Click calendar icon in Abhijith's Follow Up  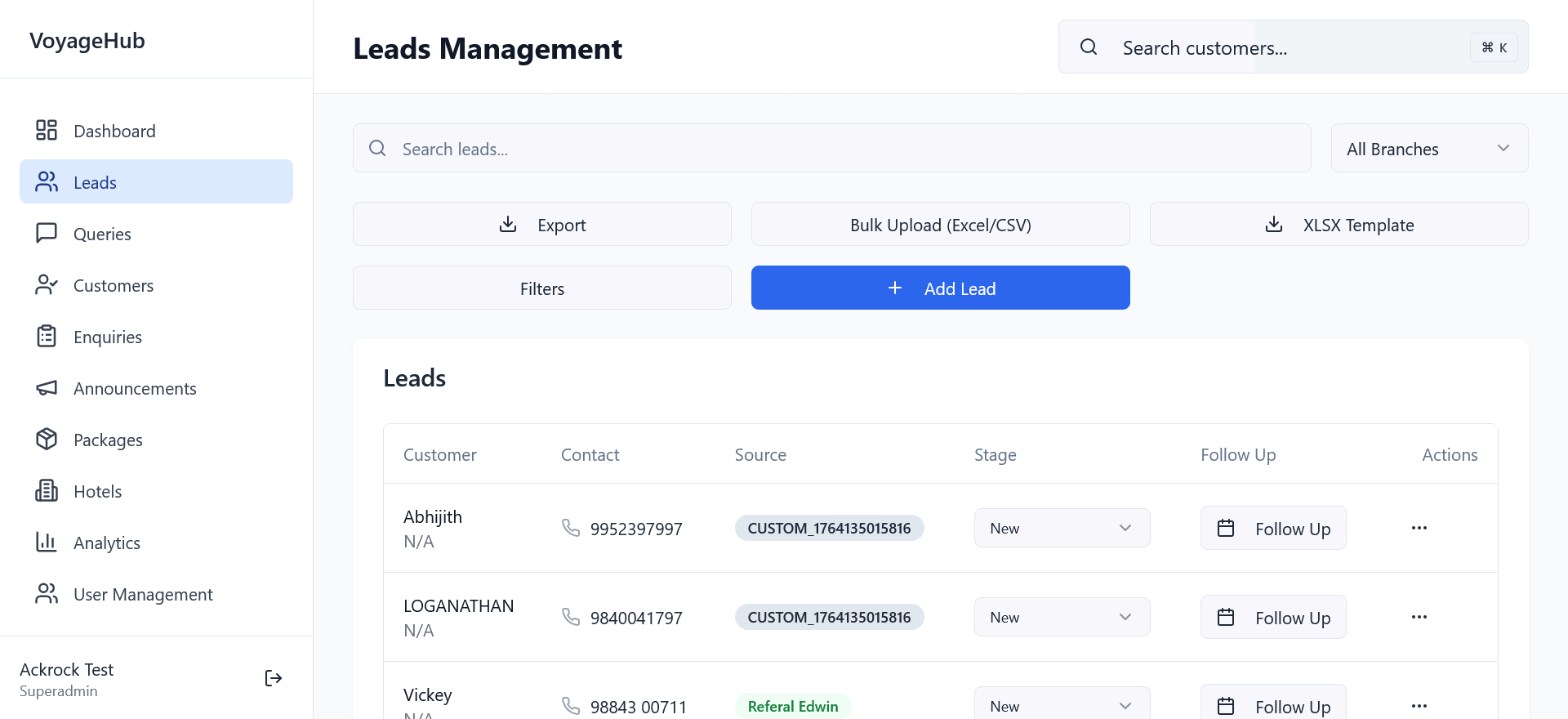pos(1226,528)
